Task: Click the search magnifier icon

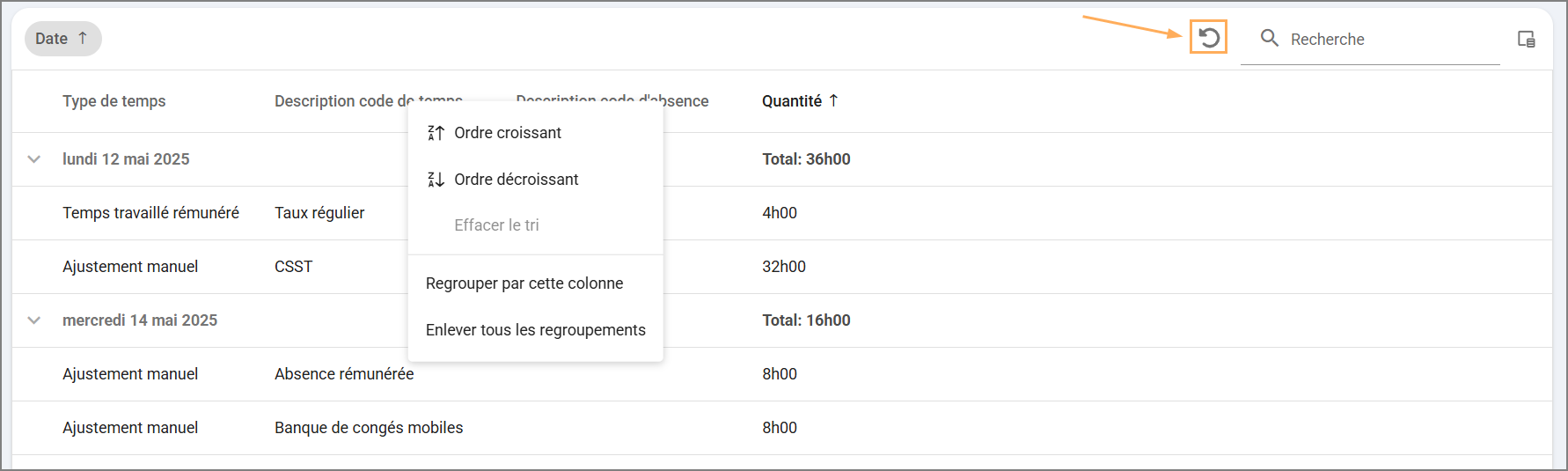Action: coord(1269,38)
